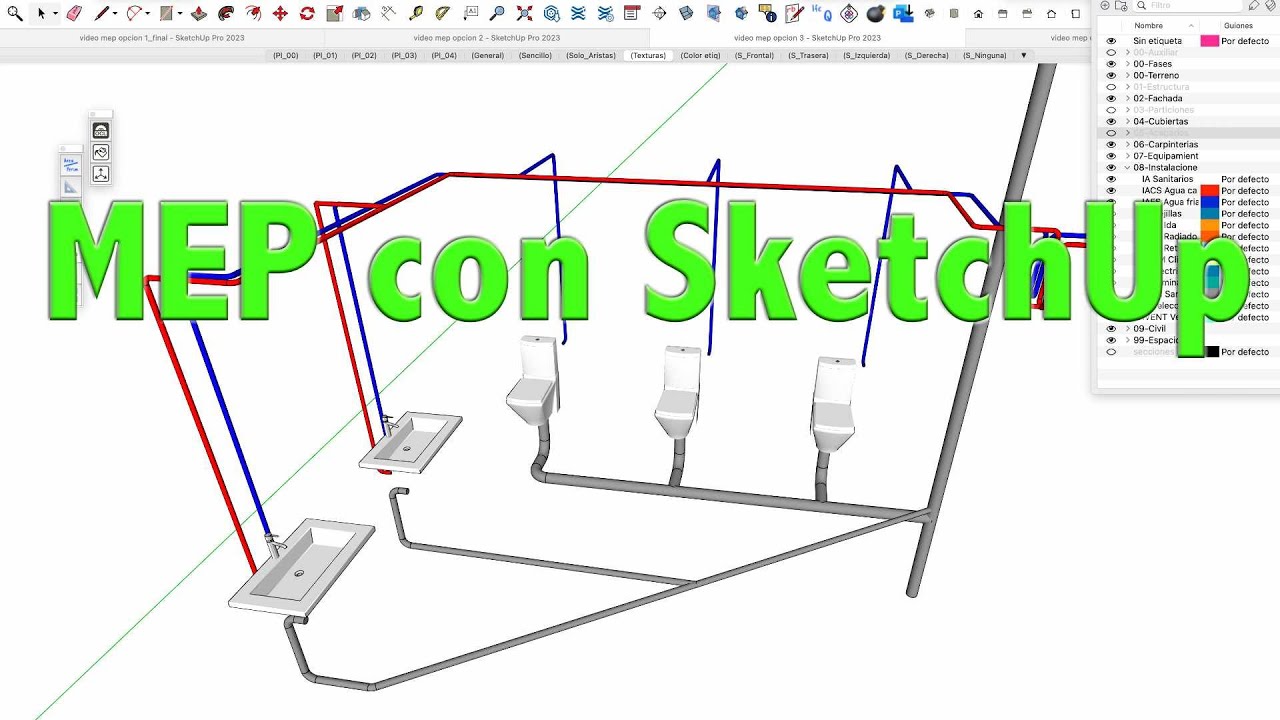Switch to scene tab (Color etiq)
The height and width of the screenshot is (720, 1280).
[x=700, y=56]
